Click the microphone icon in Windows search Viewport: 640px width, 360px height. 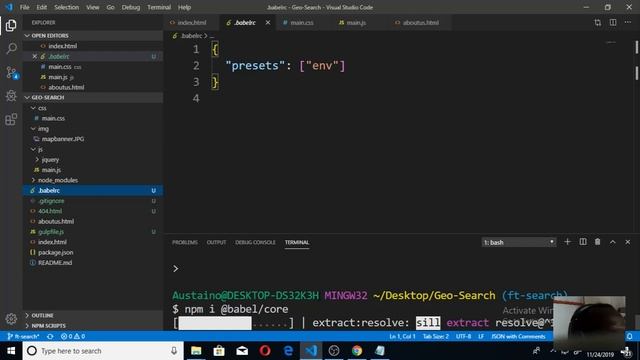click(x=174, y=351)
